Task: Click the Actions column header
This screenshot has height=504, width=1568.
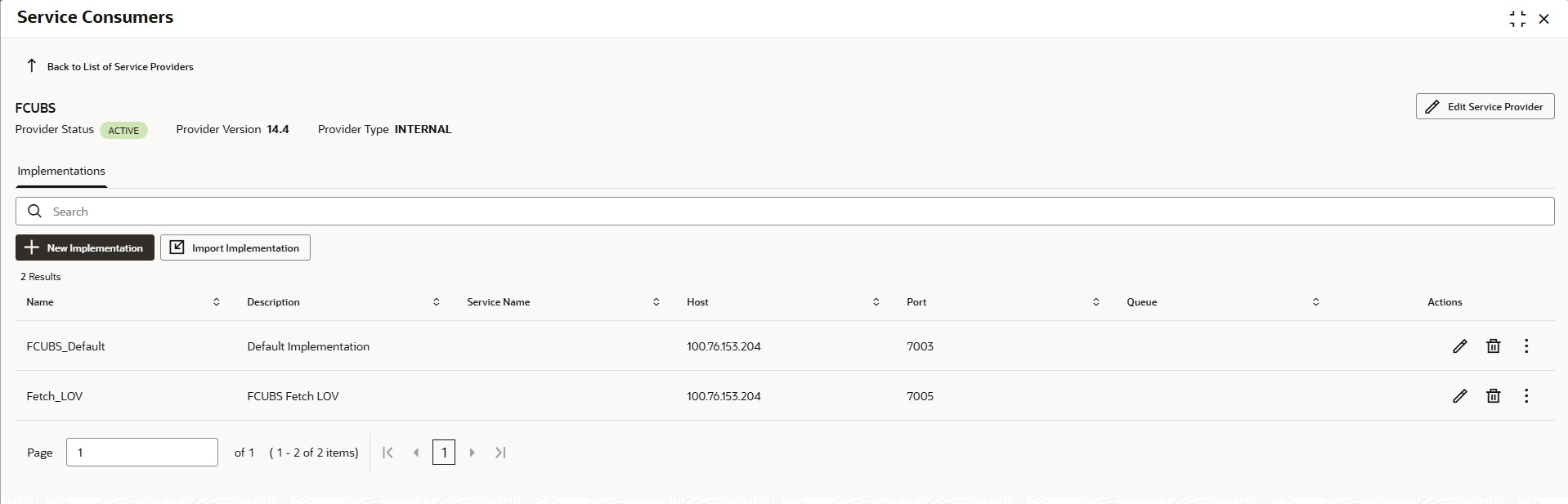Action: click(1445, 302)
